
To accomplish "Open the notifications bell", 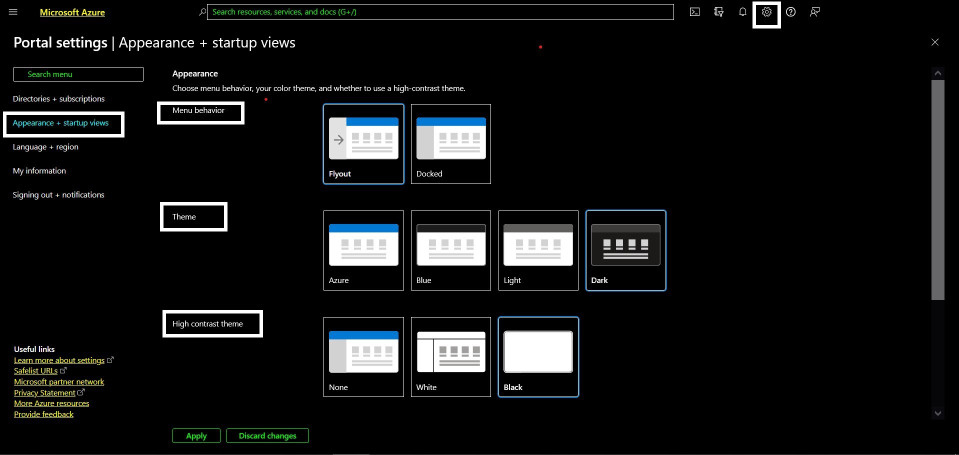I will tap(743, 12).
